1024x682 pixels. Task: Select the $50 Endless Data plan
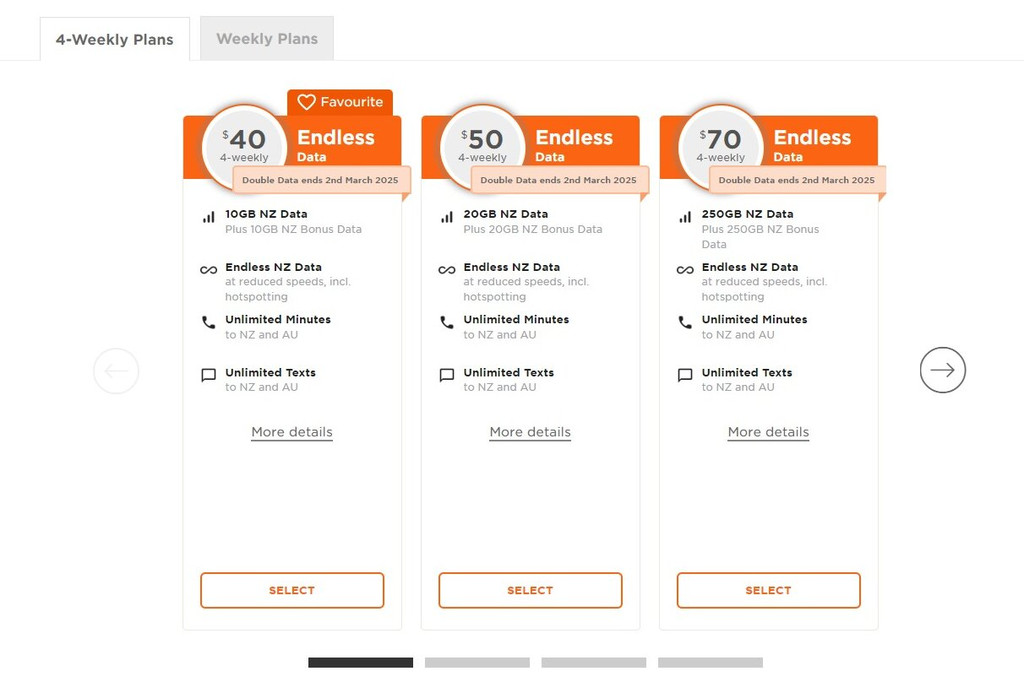tap(530, 590)
